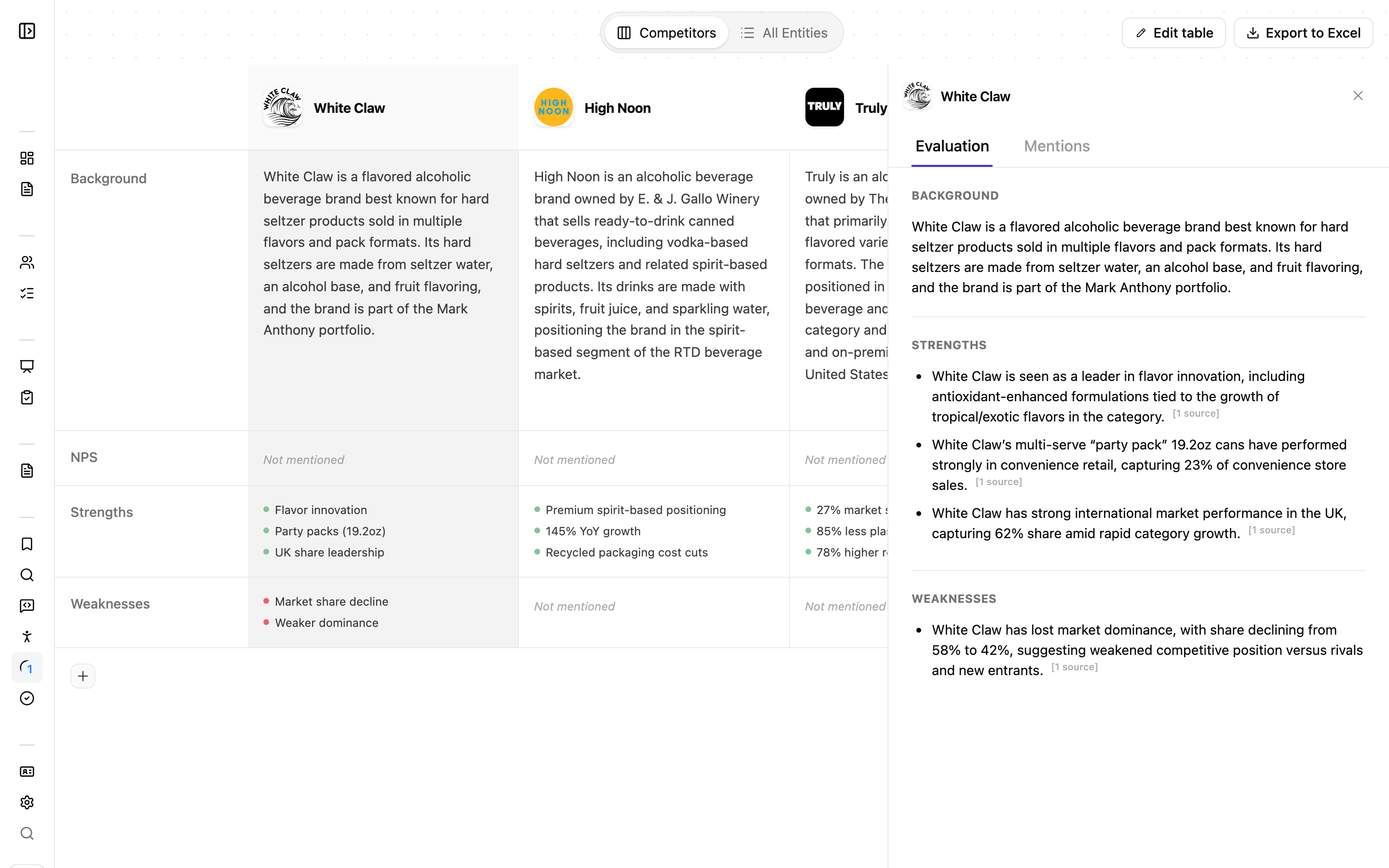The height and width of the screenshot is (868, 1389).
Task: Click the lower document icon in sidebar
Action: coord(27,471)
